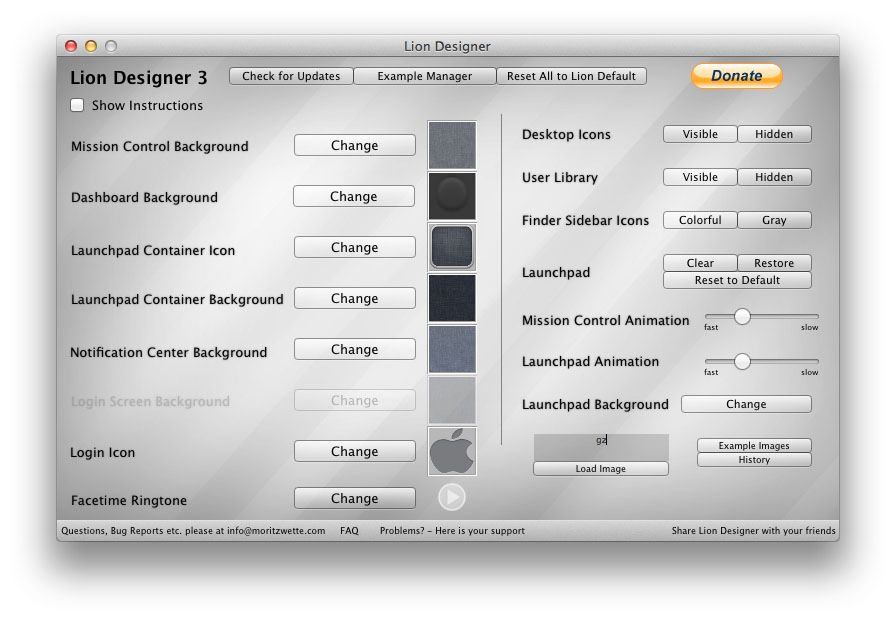The height and width of the screenshot is (620, 896).
Task: Click the Mission Control Animation slider knob
Action: 742,317
